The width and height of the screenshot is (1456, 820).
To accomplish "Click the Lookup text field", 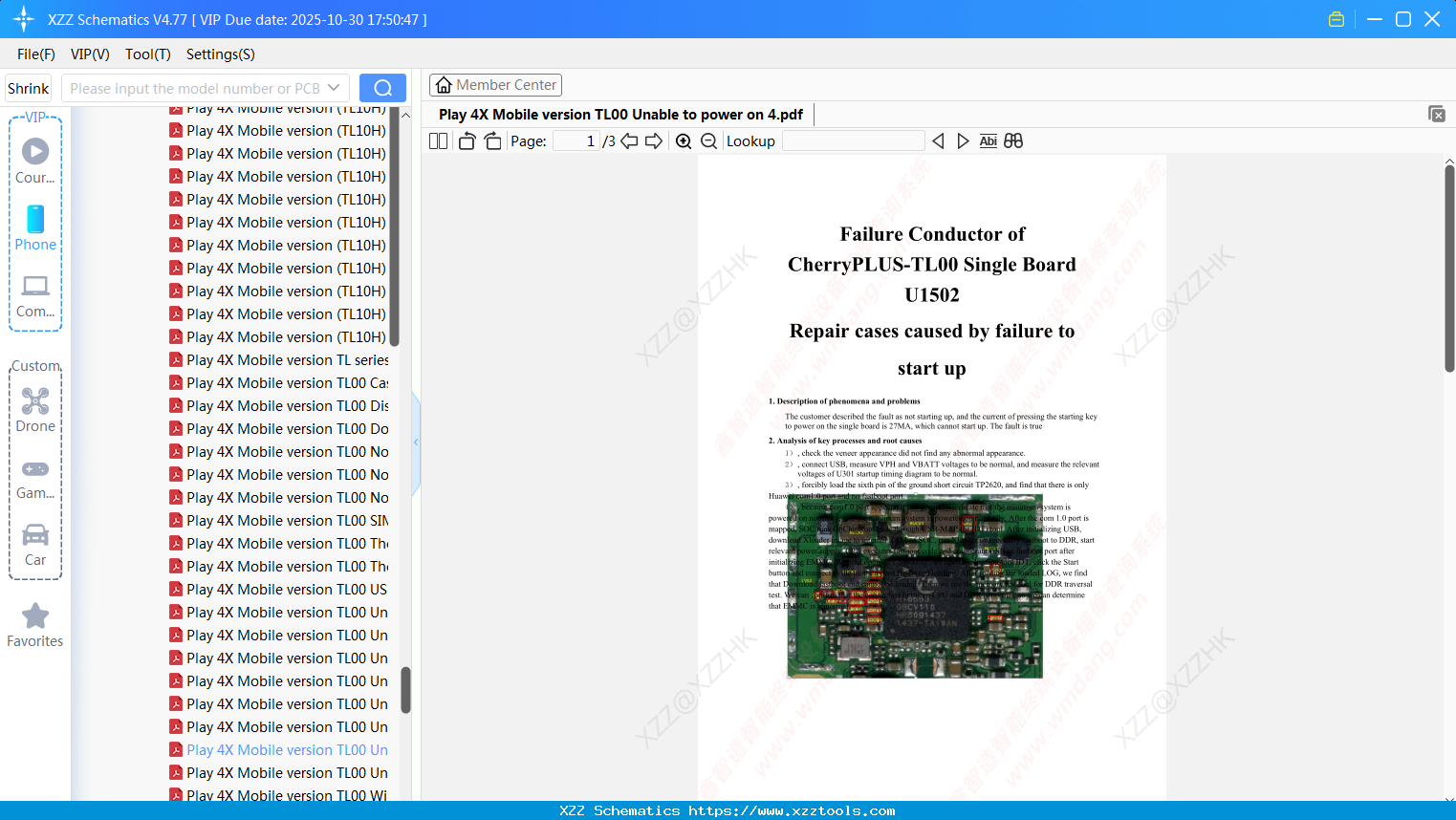I will (854, 141).
